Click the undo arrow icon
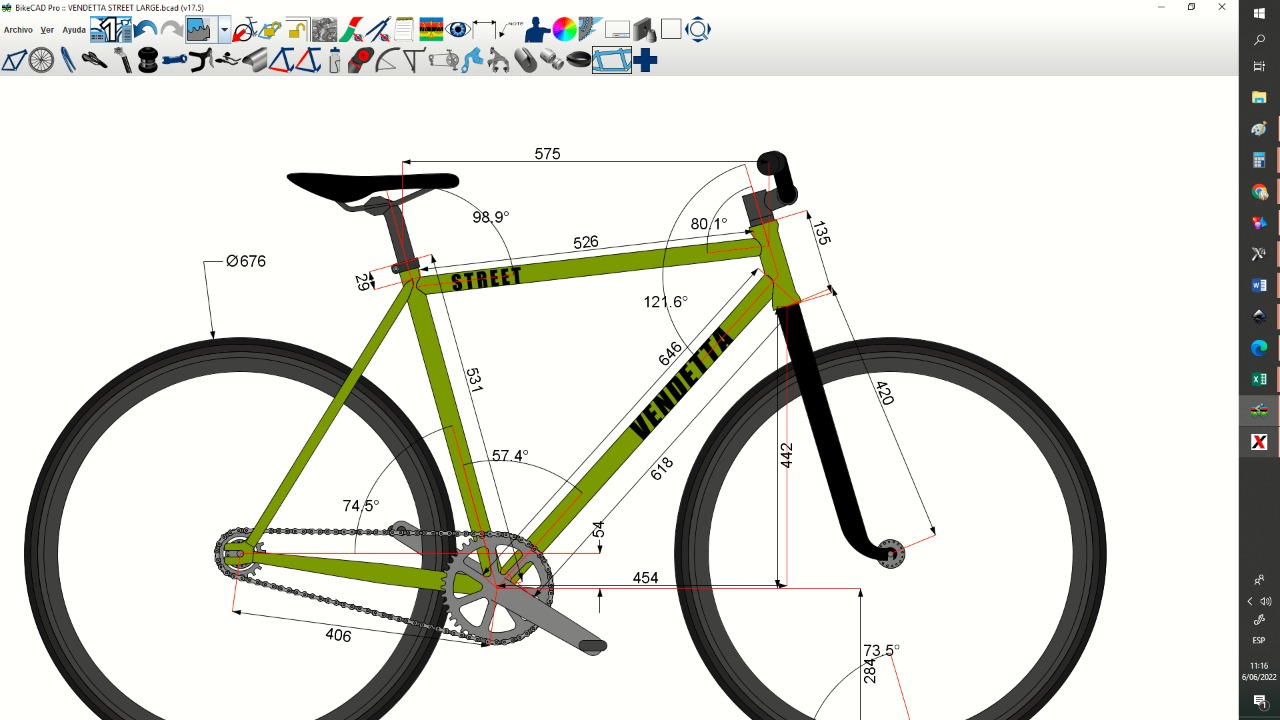 (145, 29)
